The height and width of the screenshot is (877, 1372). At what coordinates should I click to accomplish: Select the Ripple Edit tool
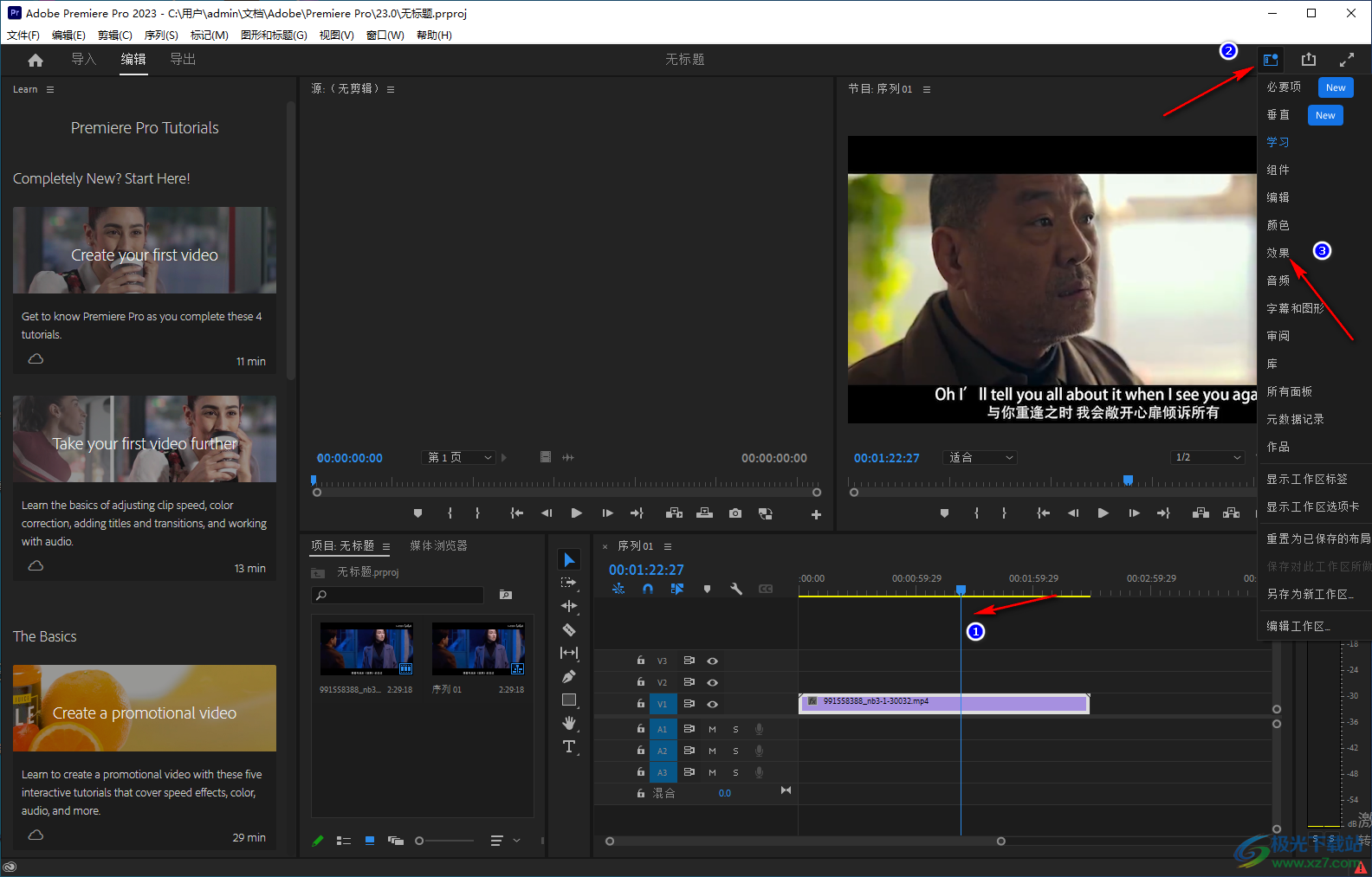point(569,606)
